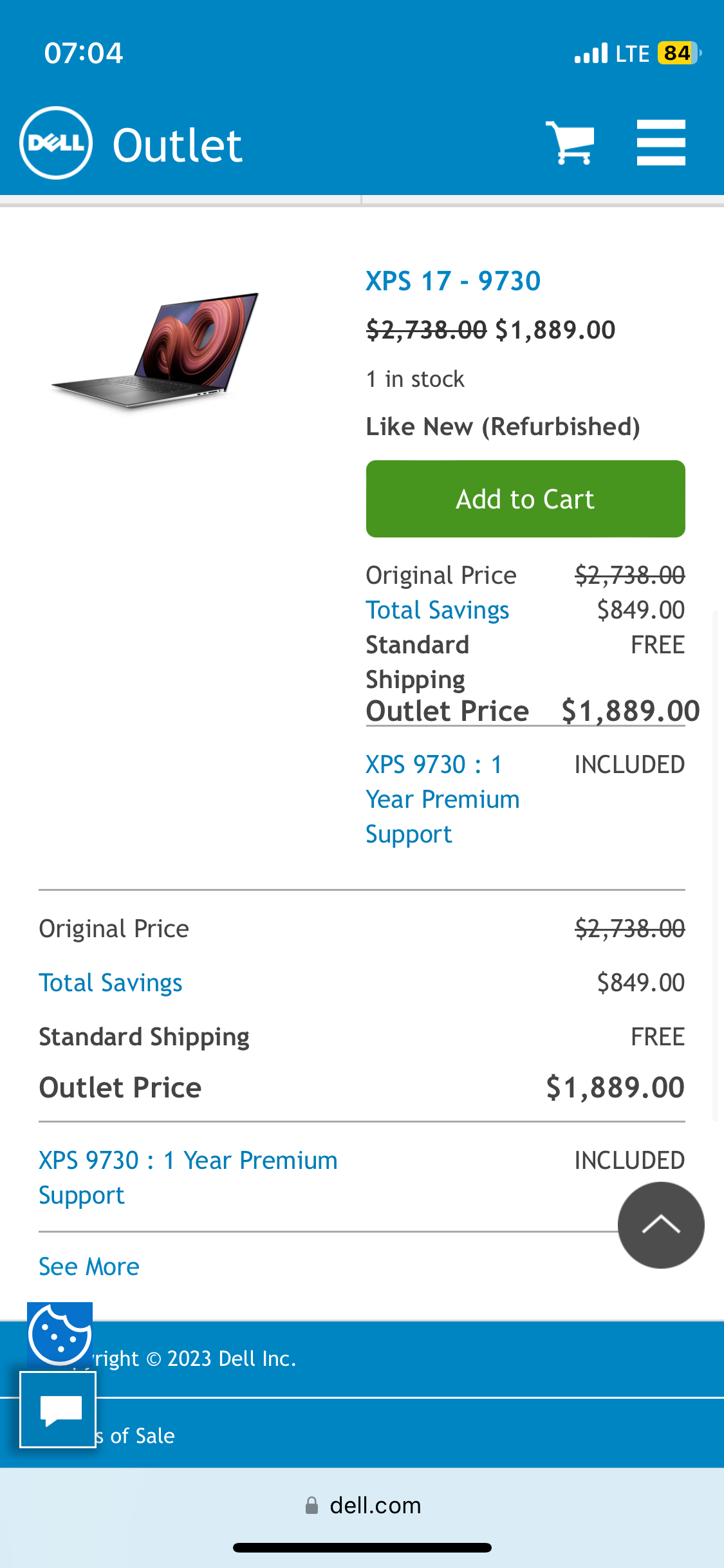Open Terms of Sale footer link
Screen dimensions: 724x1568
[138, 1435]
